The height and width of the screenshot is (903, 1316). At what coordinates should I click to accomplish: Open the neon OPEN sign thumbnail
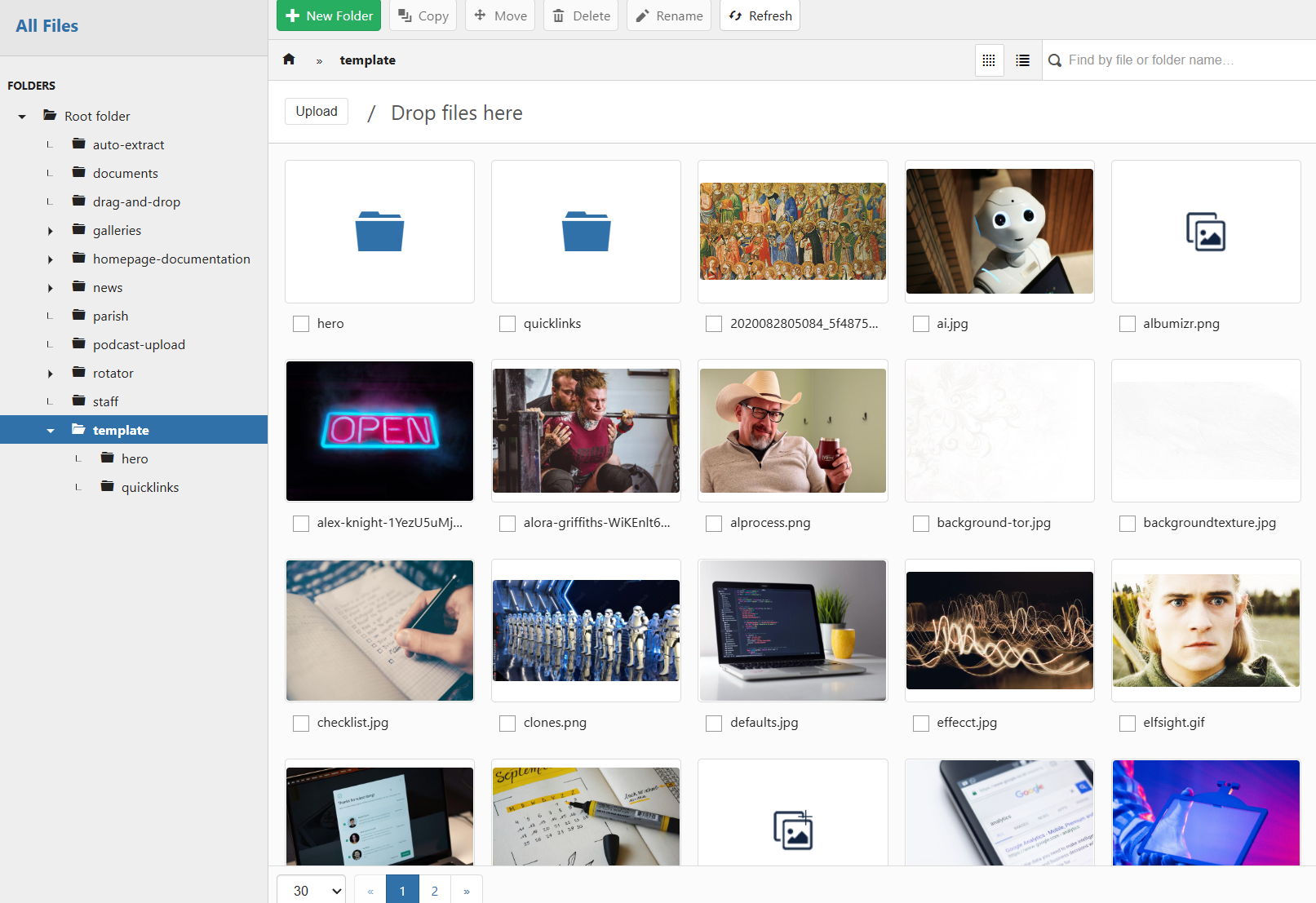pos(379,431)
